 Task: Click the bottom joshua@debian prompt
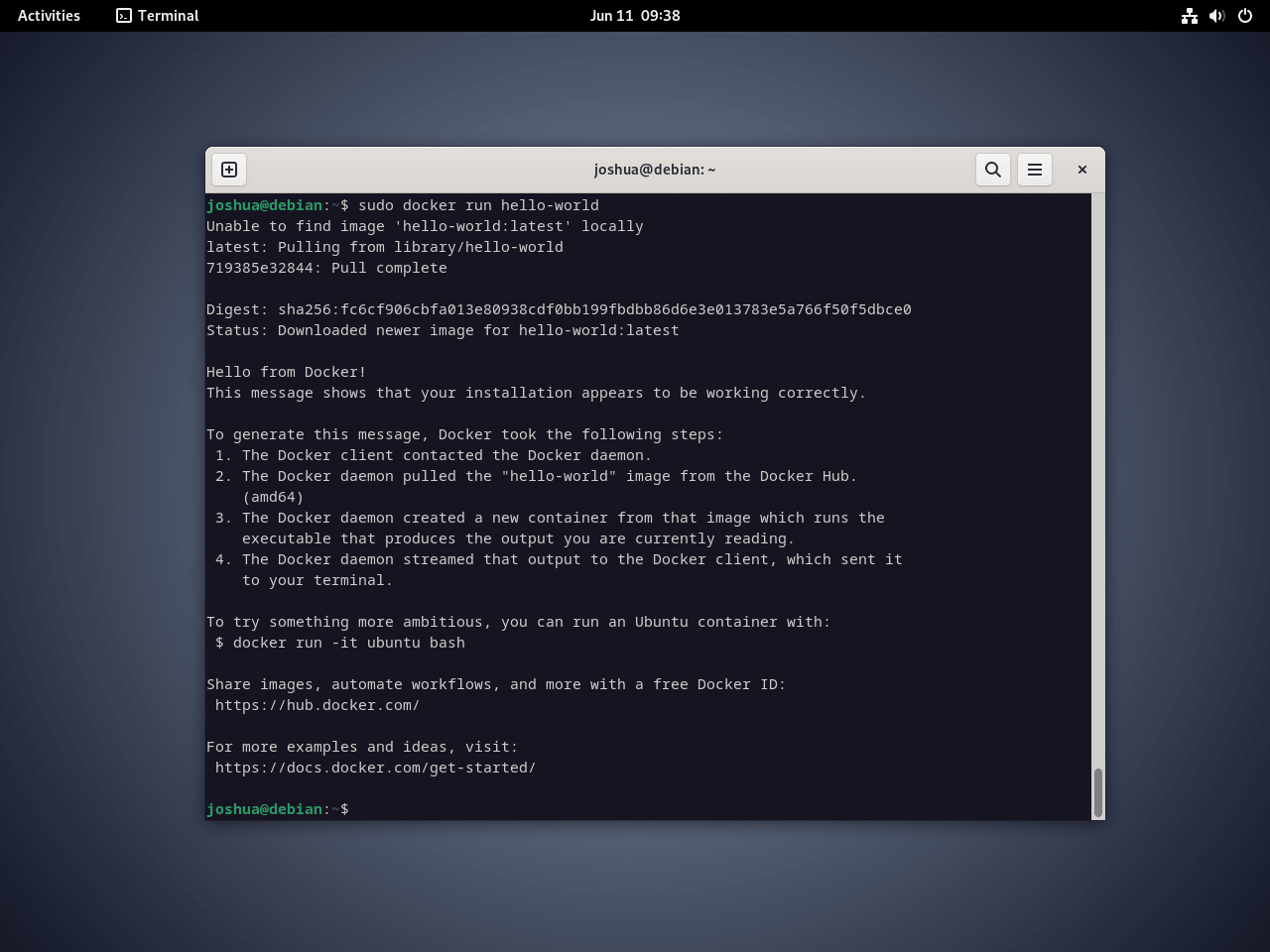click(x=278, y=809)
